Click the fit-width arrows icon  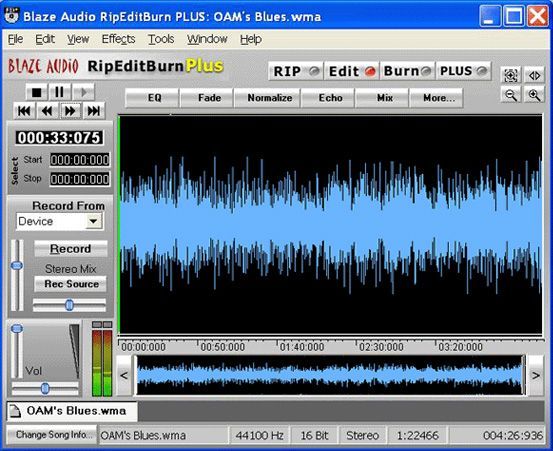click(534, 75)
